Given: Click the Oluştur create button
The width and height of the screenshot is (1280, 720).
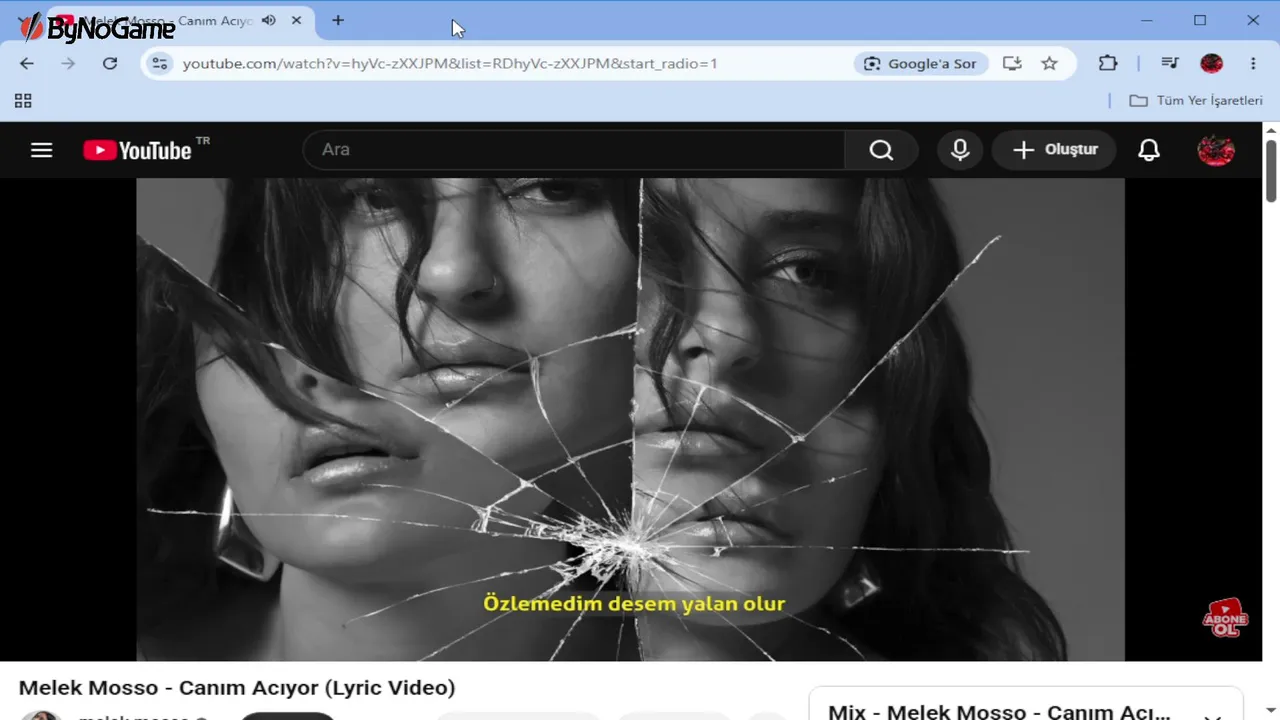Looking at the screenshot, I should pos(1054,150).
